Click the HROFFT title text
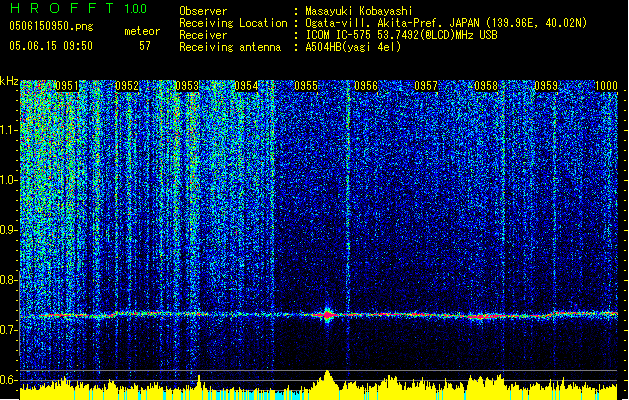This screenshot has height=400, width=629. tap(62, 8)
